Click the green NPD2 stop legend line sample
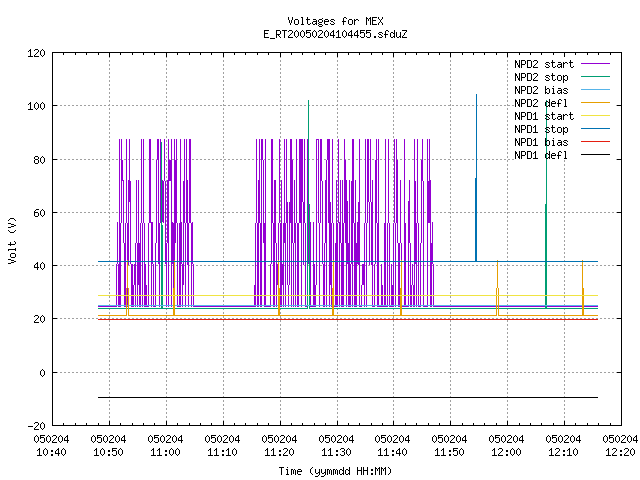The width and height of the screenshot is (640, 480). pyautogui.click(x=595, y=76)
